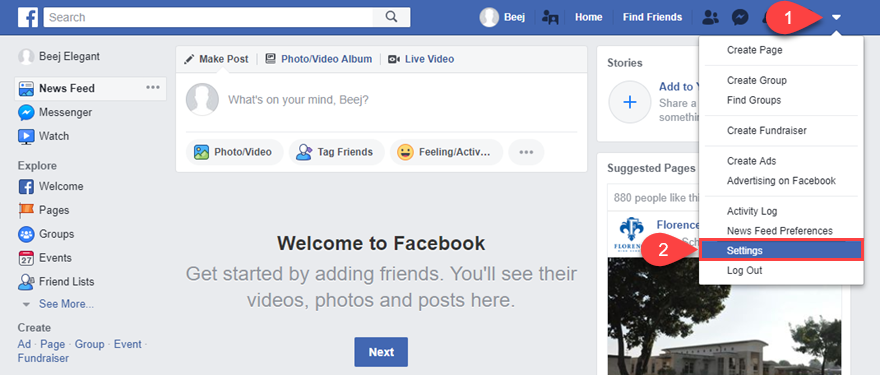880x375 pixels.
Task: Click the school building photo in Suggested Pages
Action: tap(725, 316)
